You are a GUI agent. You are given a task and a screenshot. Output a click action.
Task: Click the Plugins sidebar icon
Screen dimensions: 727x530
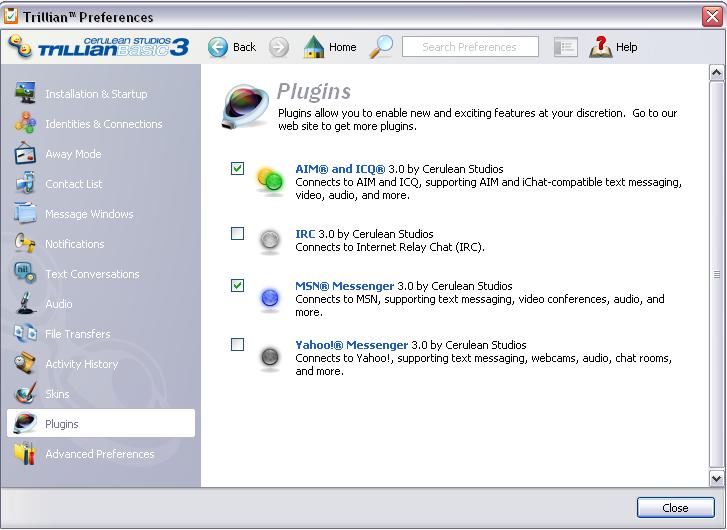tap(25, 423)
